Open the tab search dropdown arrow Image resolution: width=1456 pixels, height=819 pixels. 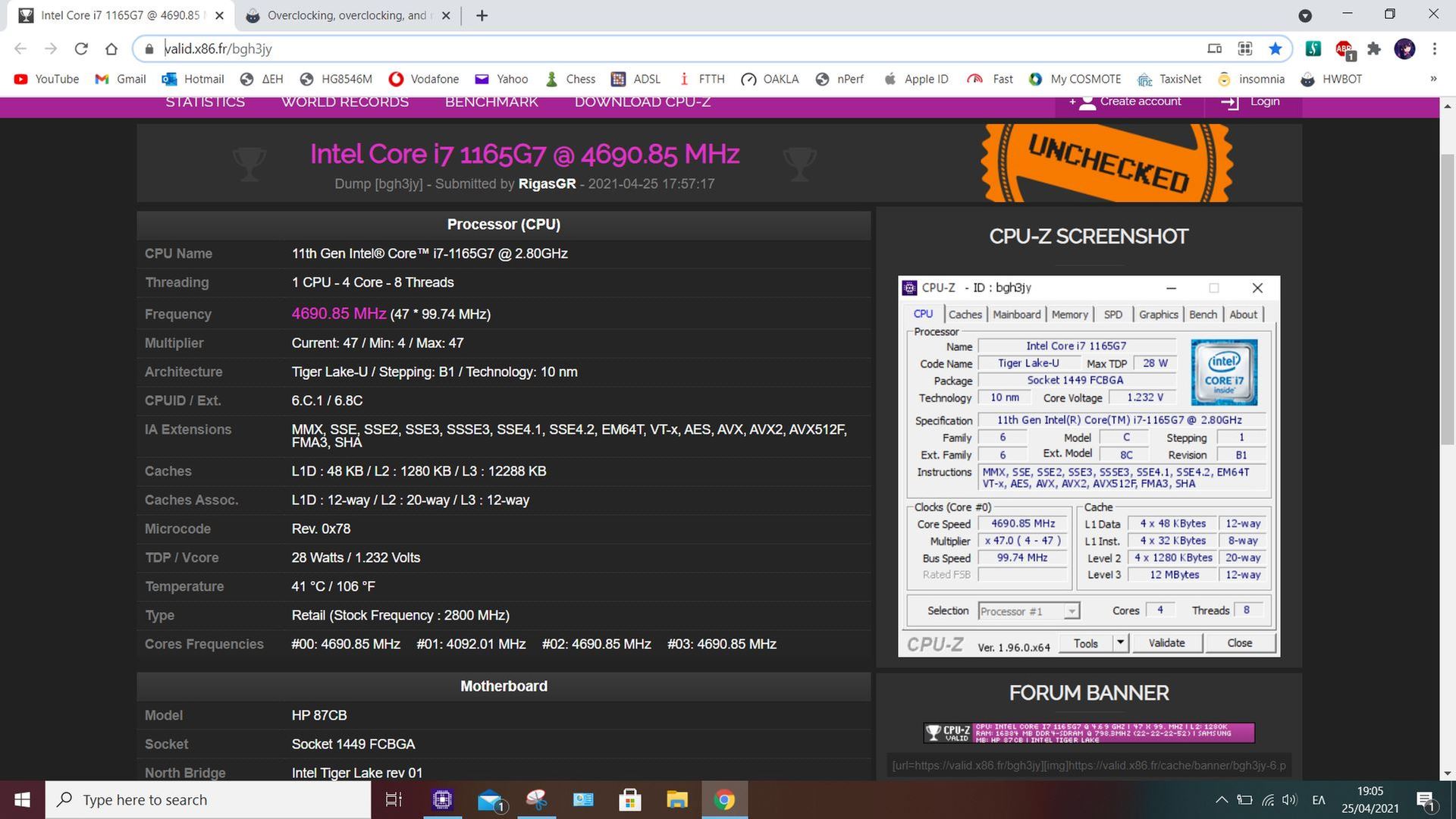point(1305,15)
